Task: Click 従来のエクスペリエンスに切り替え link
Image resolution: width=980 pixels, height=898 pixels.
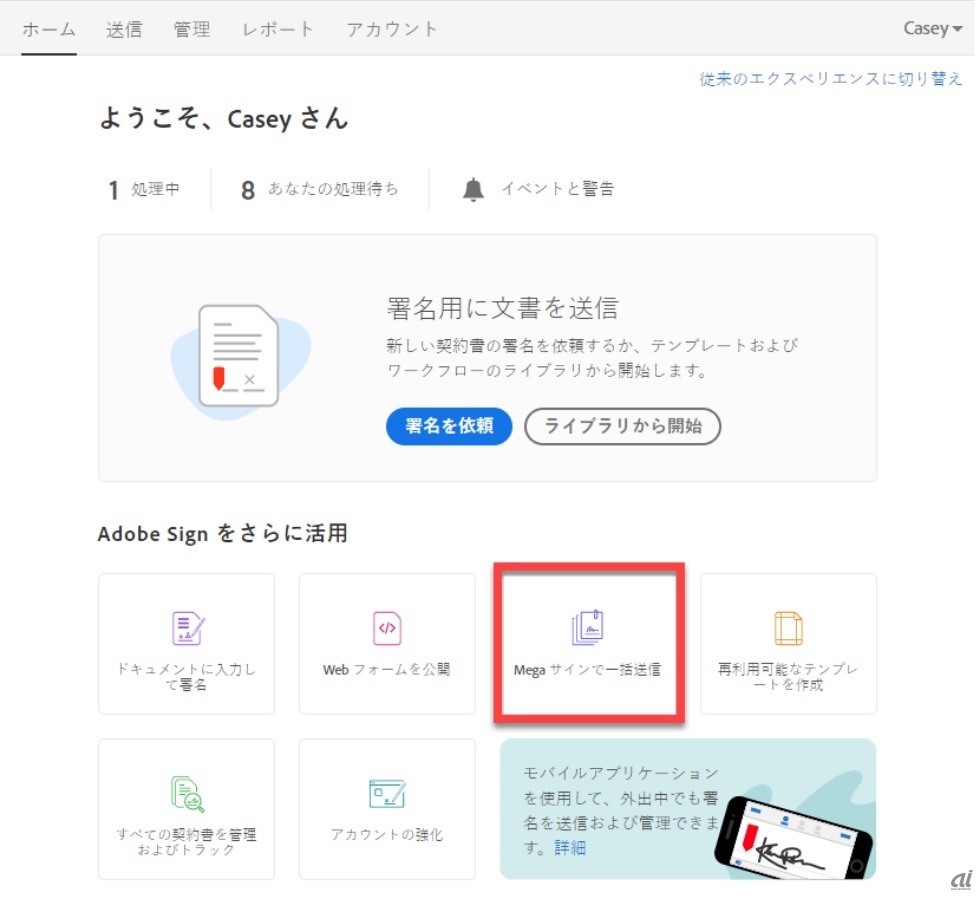Action: point(830,79)
